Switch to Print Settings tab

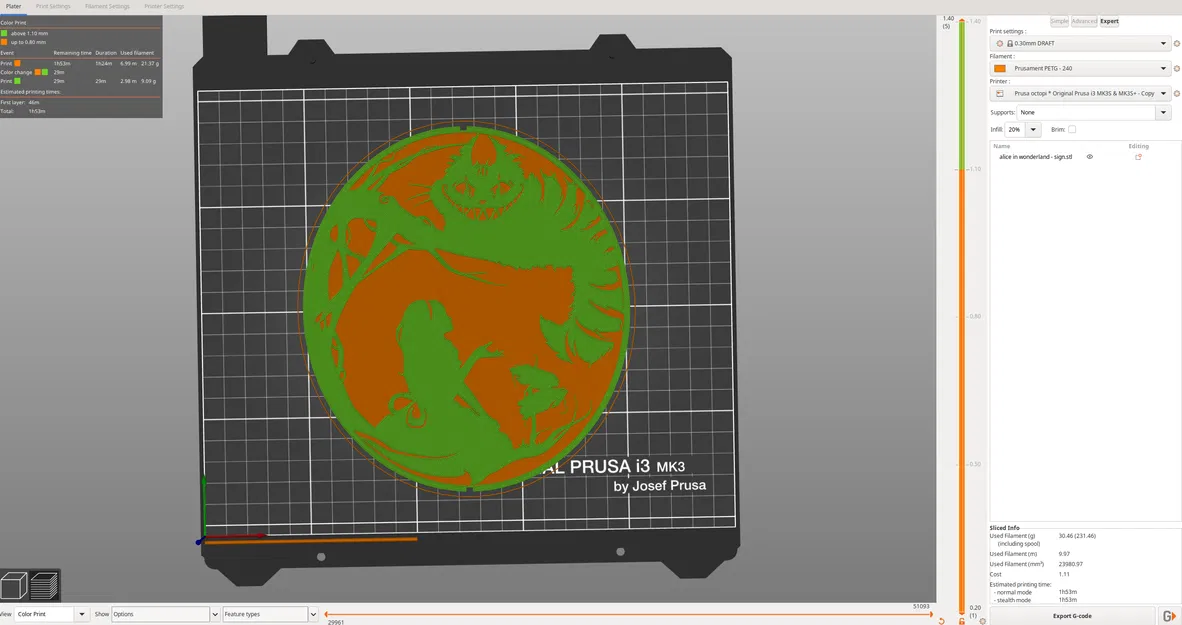[53, 6]
